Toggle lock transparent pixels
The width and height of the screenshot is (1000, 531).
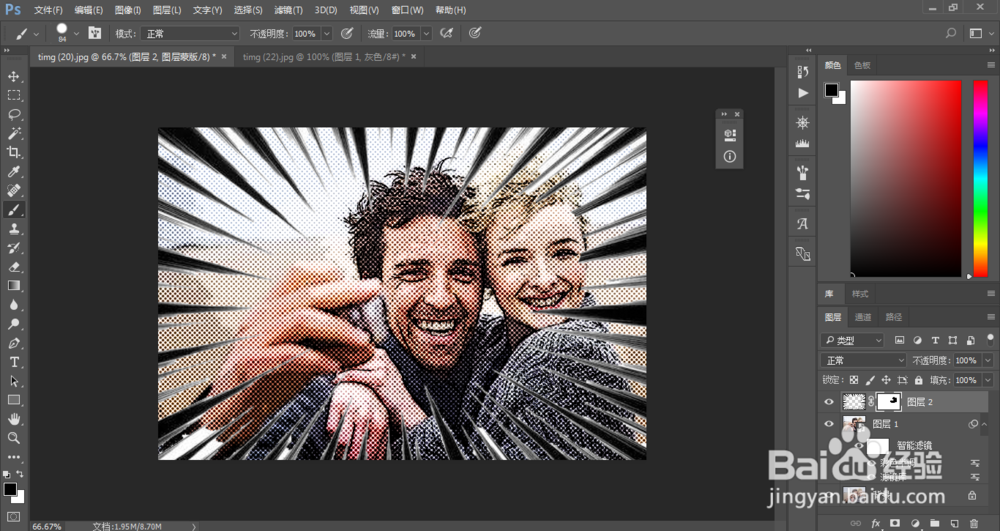pyautogui.click(x=854, y=380)
